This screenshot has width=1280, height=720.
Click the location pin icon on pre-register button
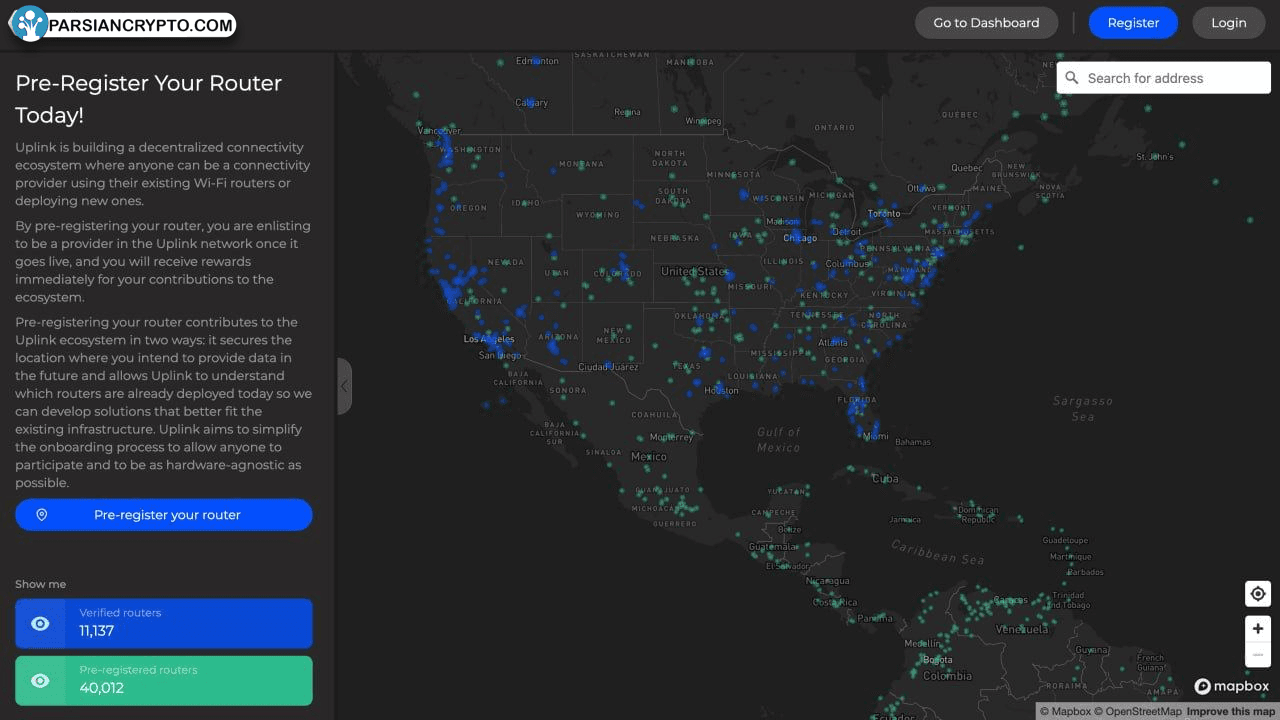coord(42,515)
